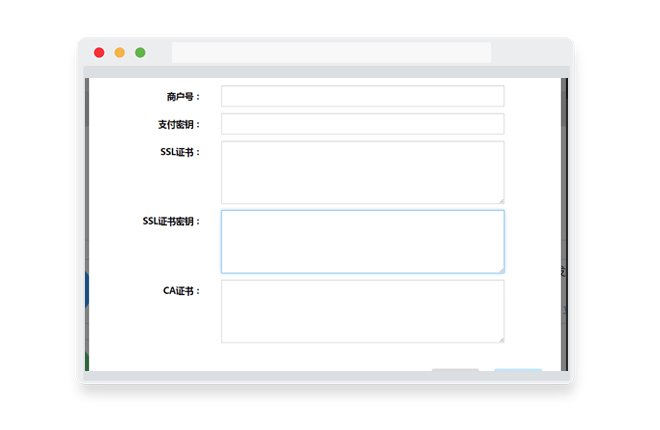The image size is (660, 430).
Task: Click the SSL证书 label
Action: click(180, 152)
